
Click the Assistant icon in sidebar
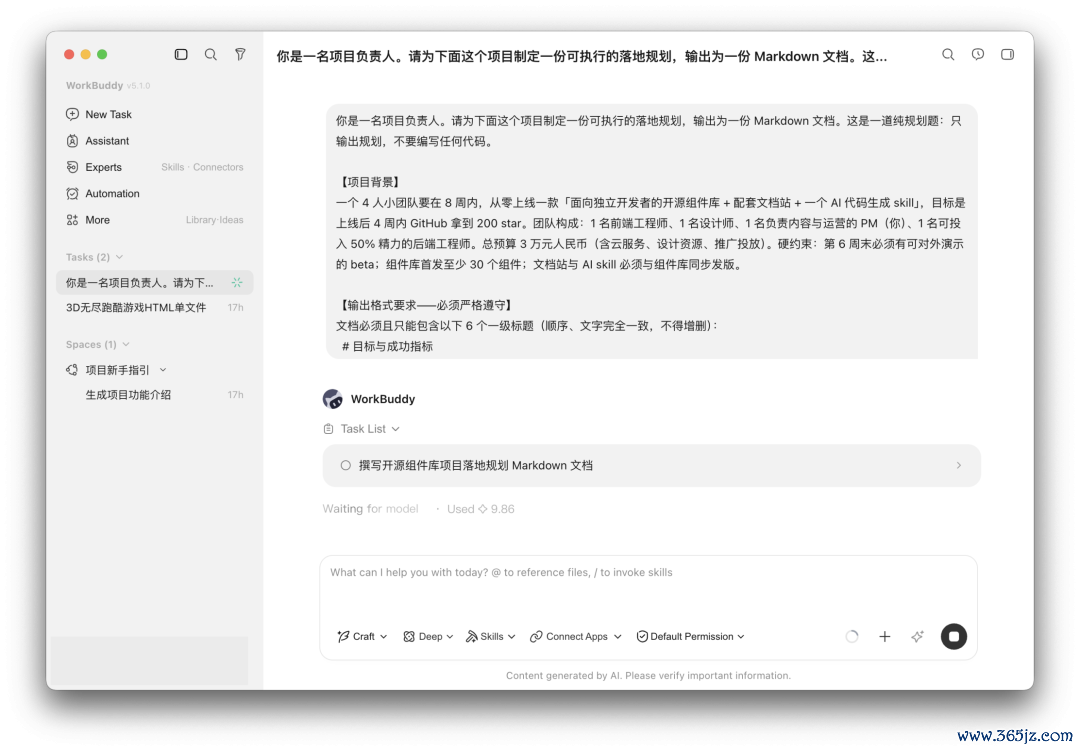pos(72,141)
